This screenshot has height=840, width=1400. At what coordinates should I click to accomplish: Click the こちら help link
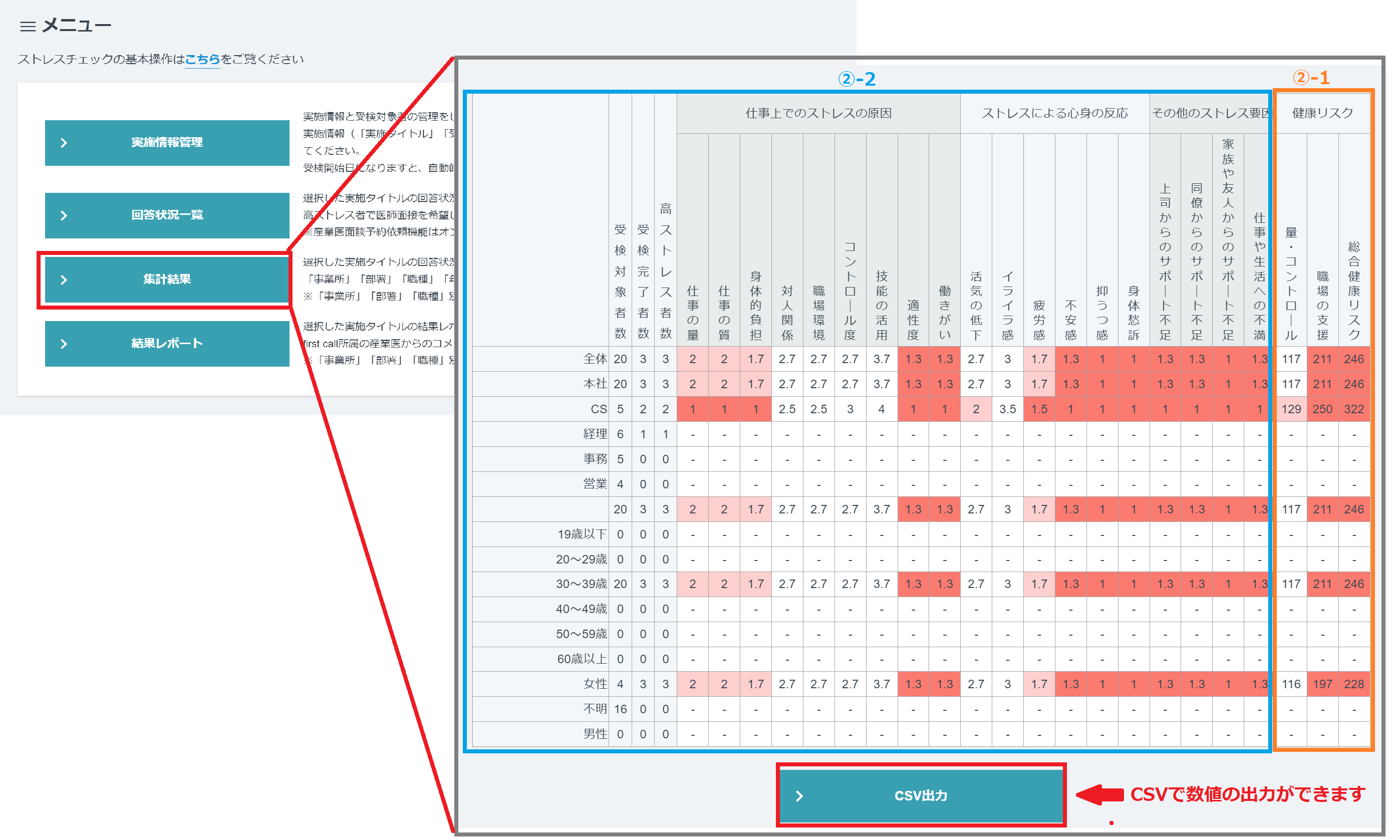[x=202, y=60]
